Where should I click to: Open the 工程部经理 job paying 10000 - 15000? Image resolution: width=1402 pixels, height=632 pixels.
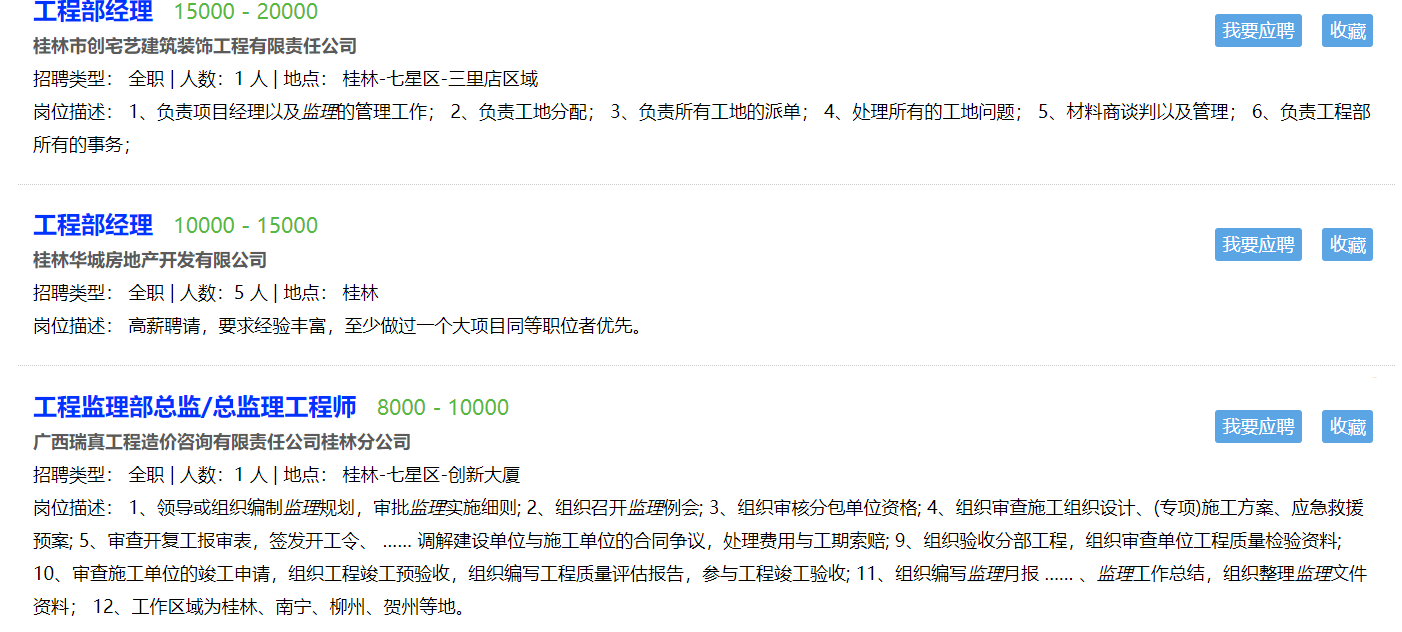point(93,225)
